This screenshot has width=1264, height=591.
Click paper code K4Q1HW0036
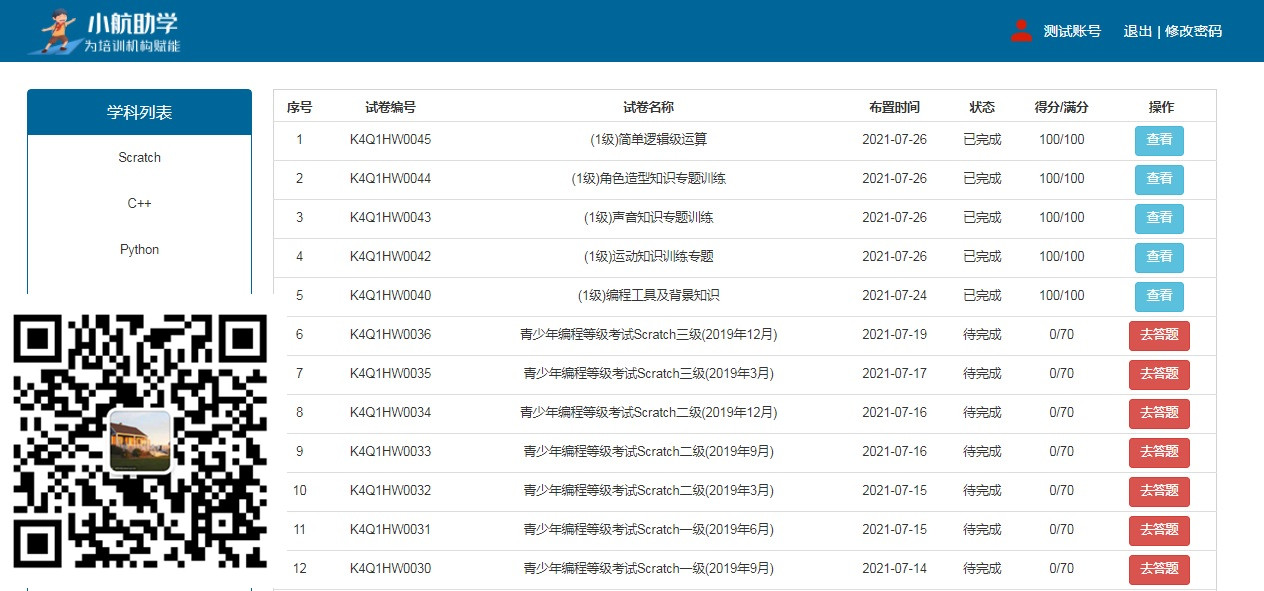click(x=390, y=335)
